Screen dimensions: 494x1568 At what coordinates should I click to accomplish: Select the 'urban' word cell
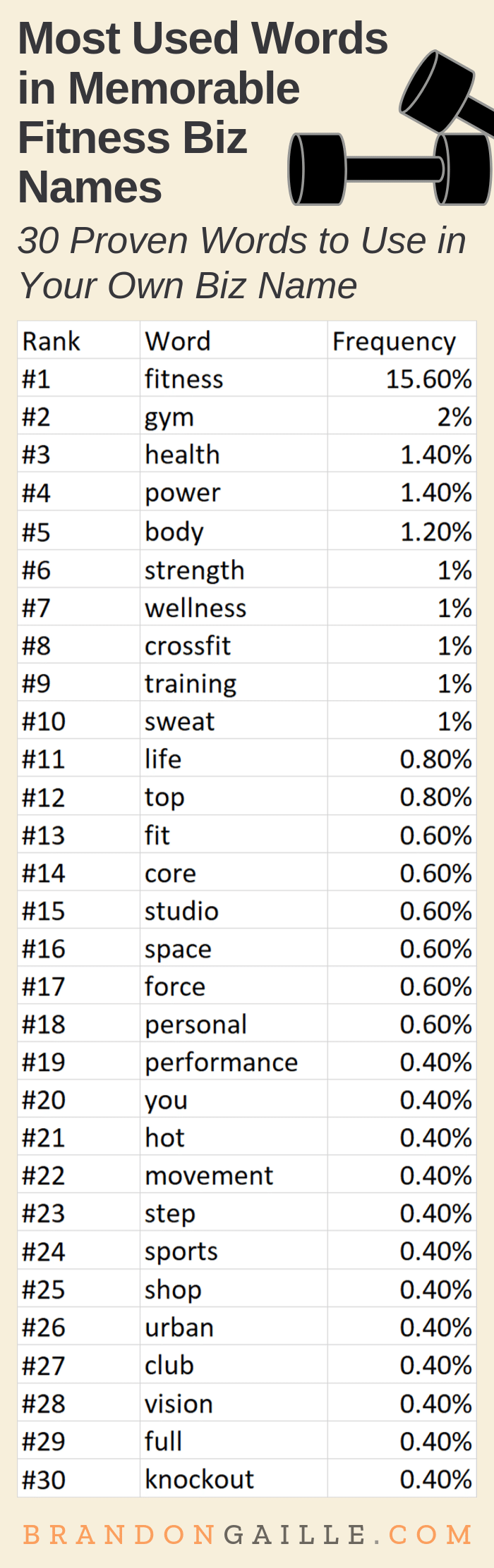(179, 1328)
